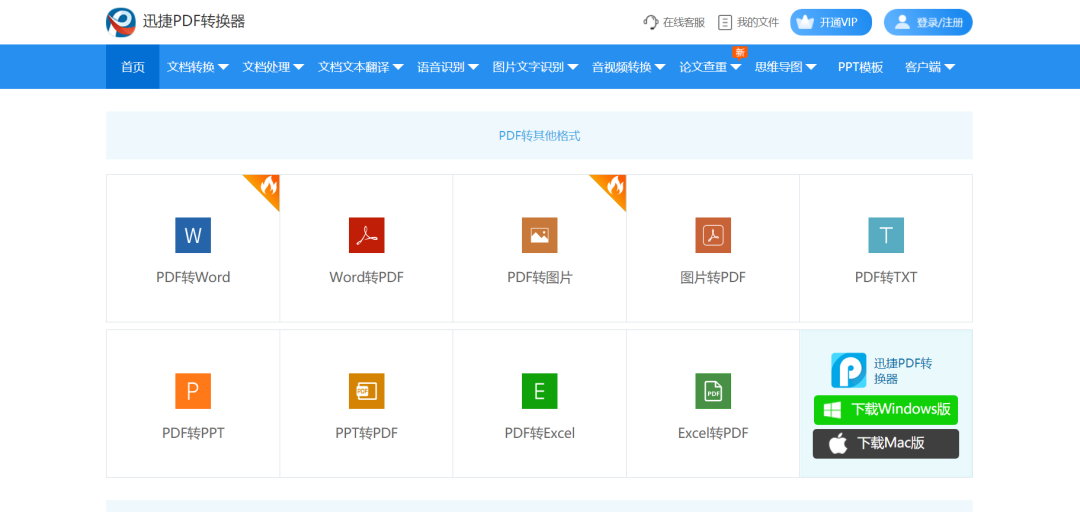Click the 下载Windows版 button

(886, 410)
